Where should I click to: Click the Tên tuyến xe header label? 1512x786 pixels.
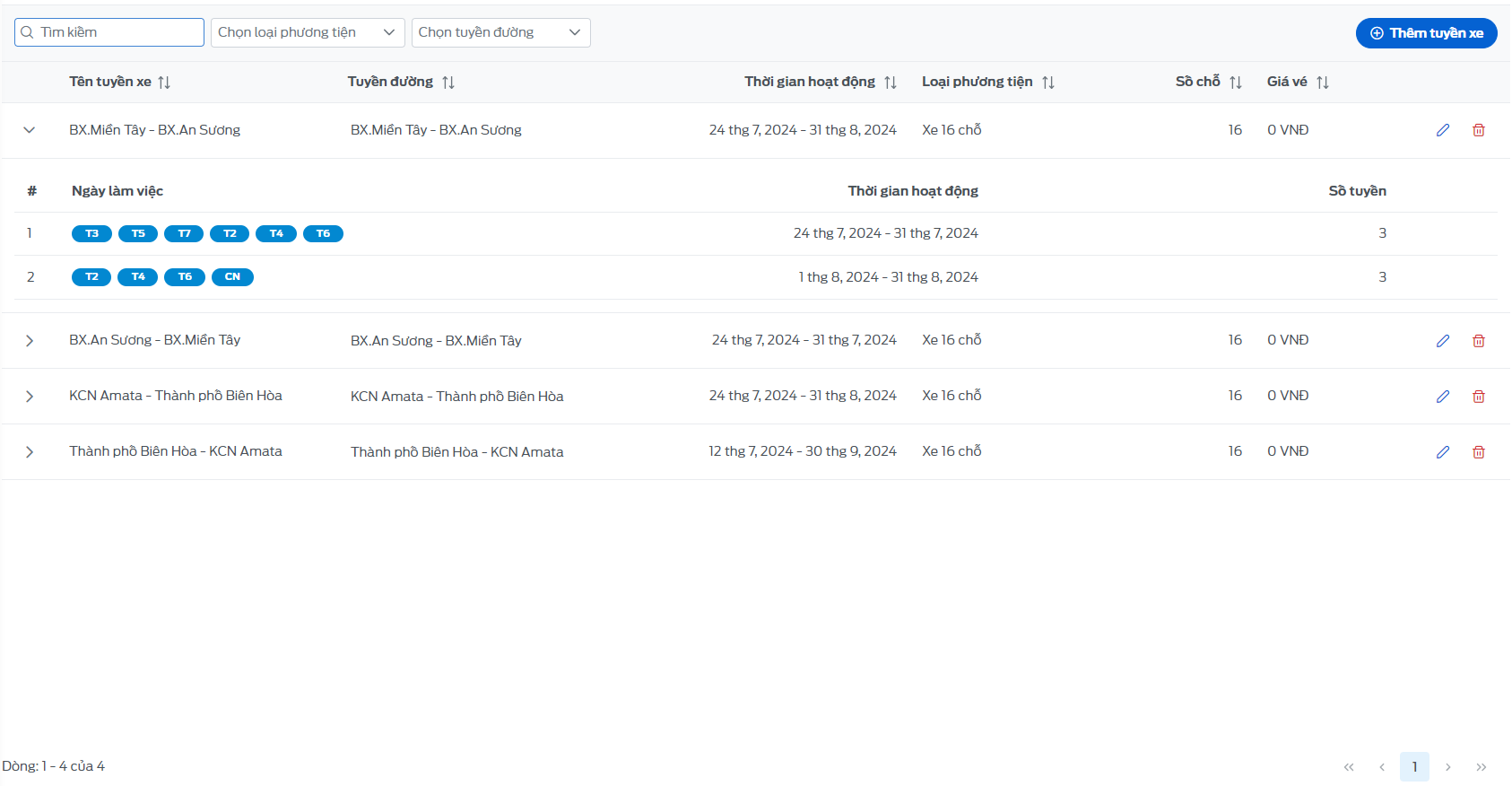point(110,82)
